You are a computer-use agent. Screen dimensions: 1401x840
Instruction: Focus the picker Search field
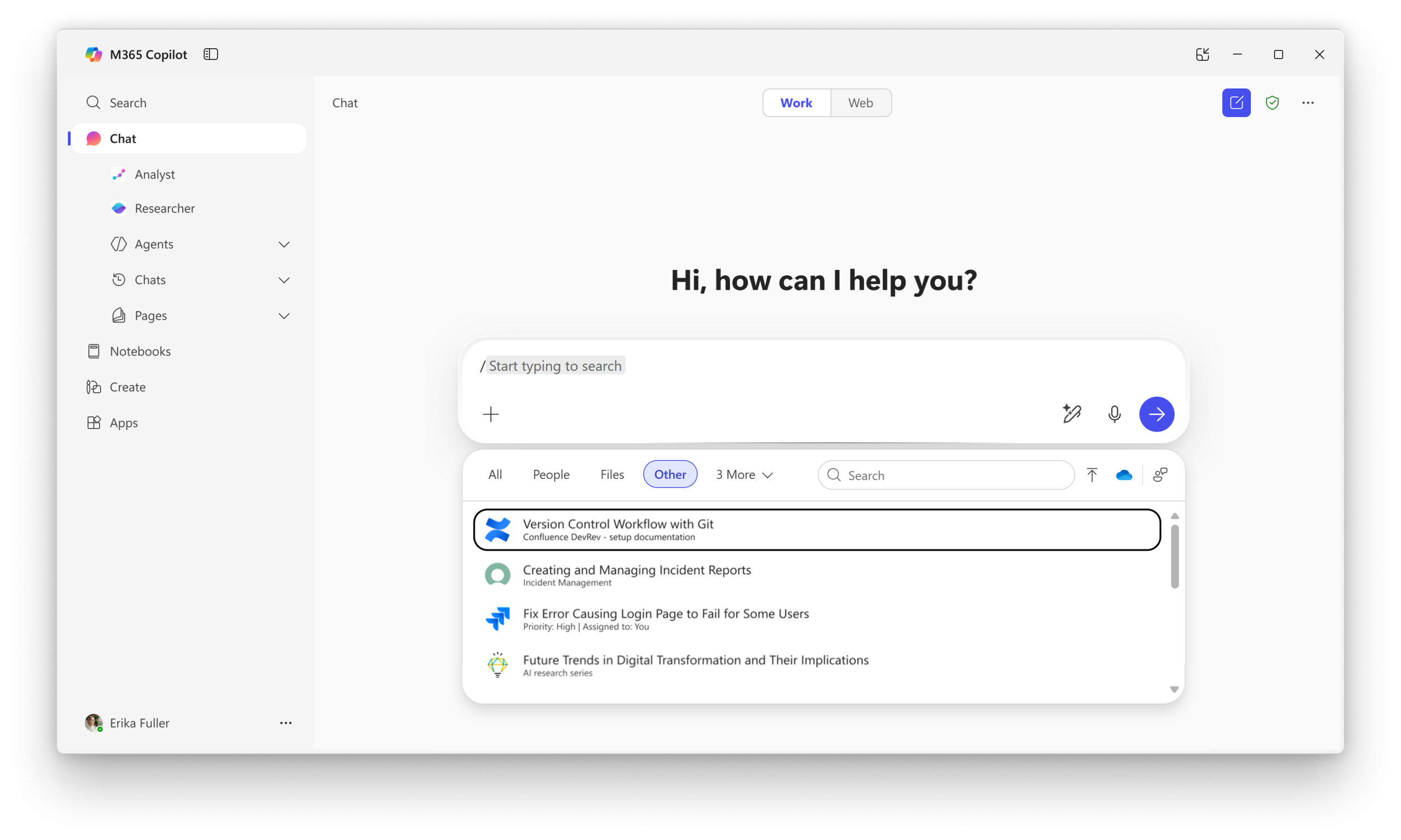(x=946, y=475)
